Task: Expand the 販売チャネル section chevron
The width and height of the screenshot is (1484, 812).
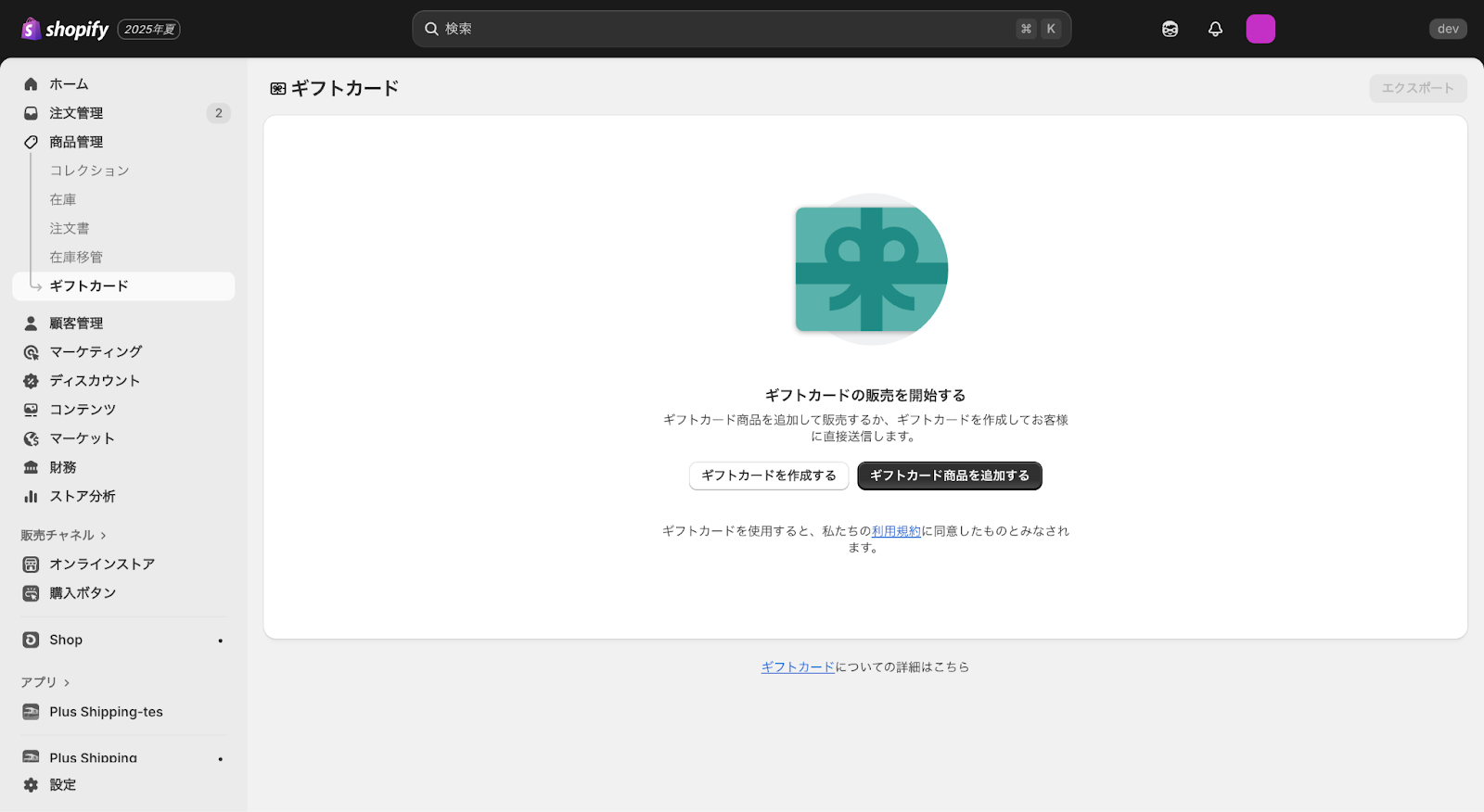Action: [x=103, y=536]
